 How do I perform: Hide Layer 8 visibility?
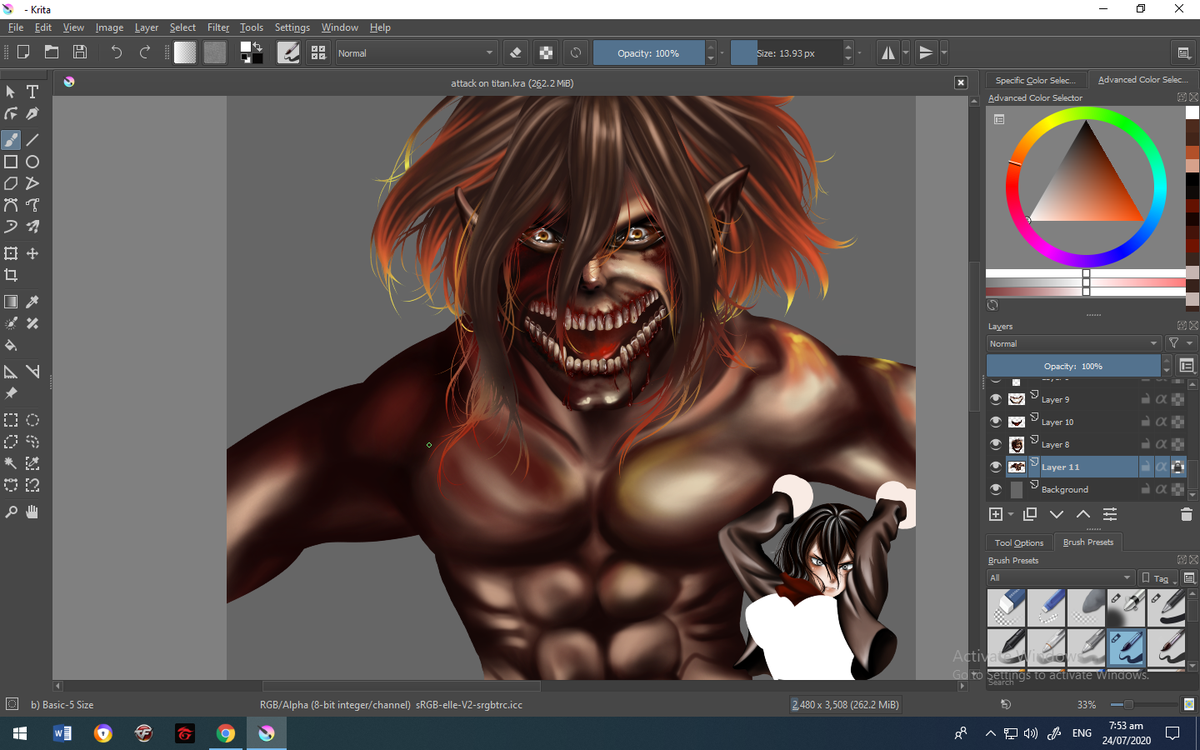[995, 444]
